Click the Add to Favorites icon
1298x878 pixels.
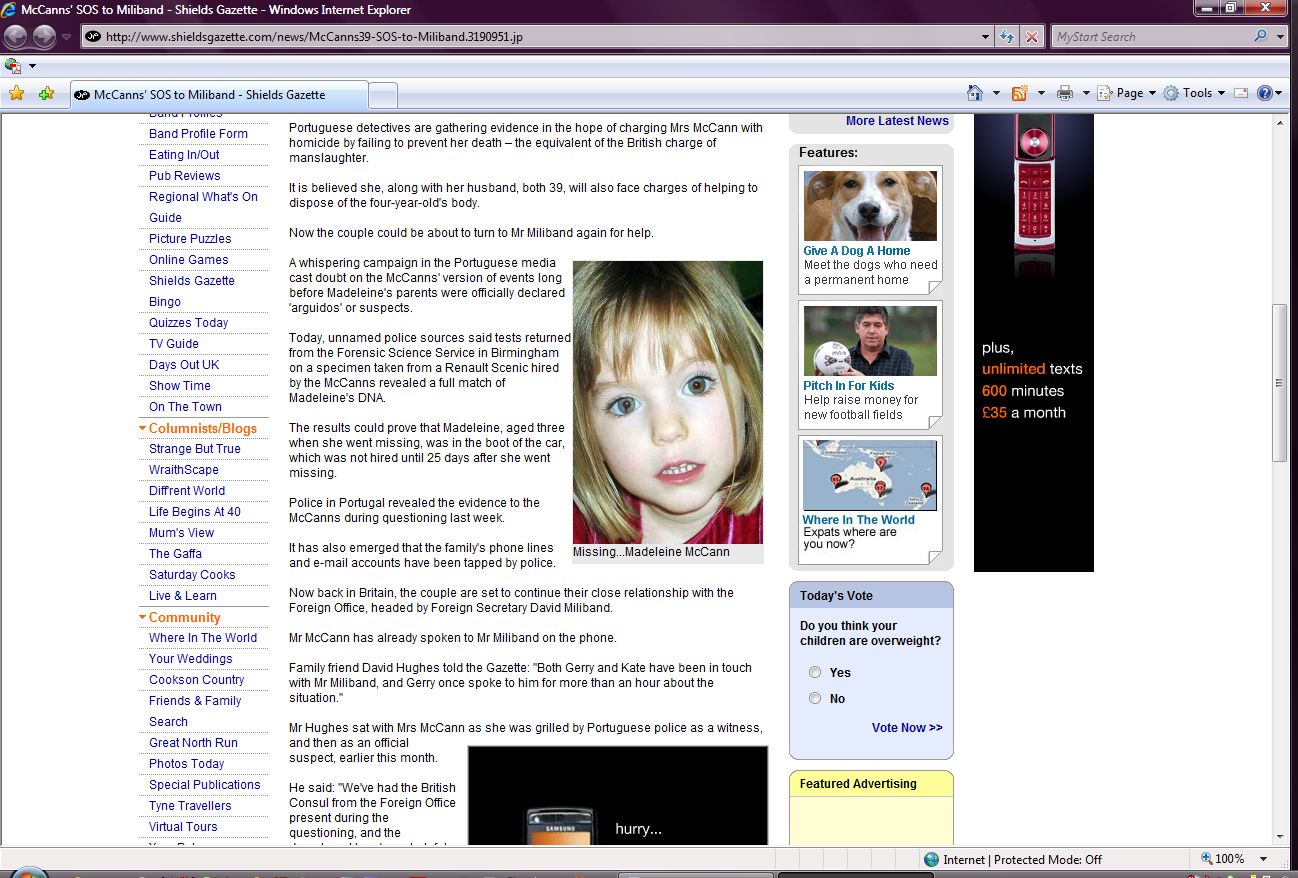[46, 94]
